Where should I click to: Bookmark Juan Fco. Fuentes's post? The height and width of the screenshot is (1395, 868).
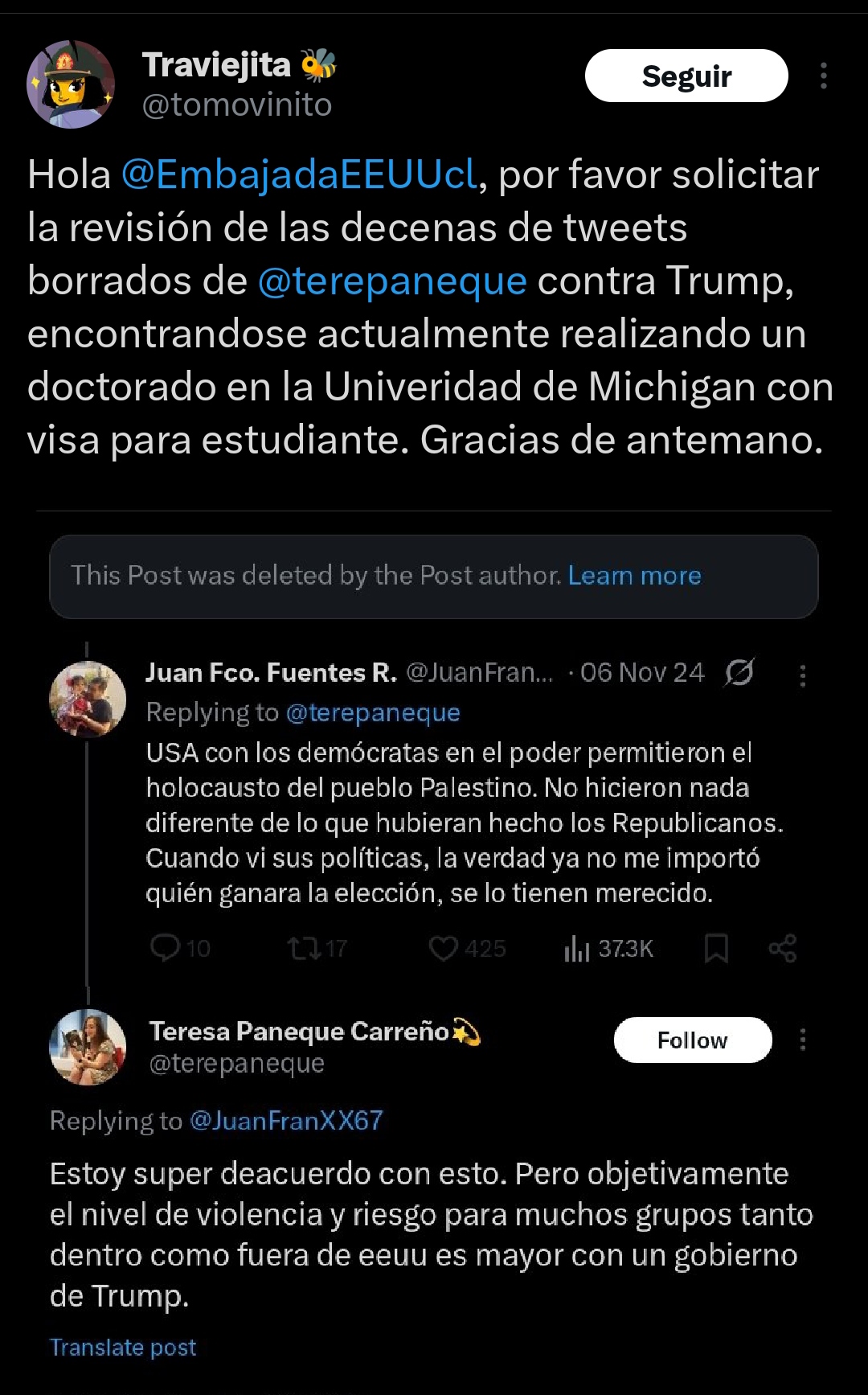click(x=716, y=948)
